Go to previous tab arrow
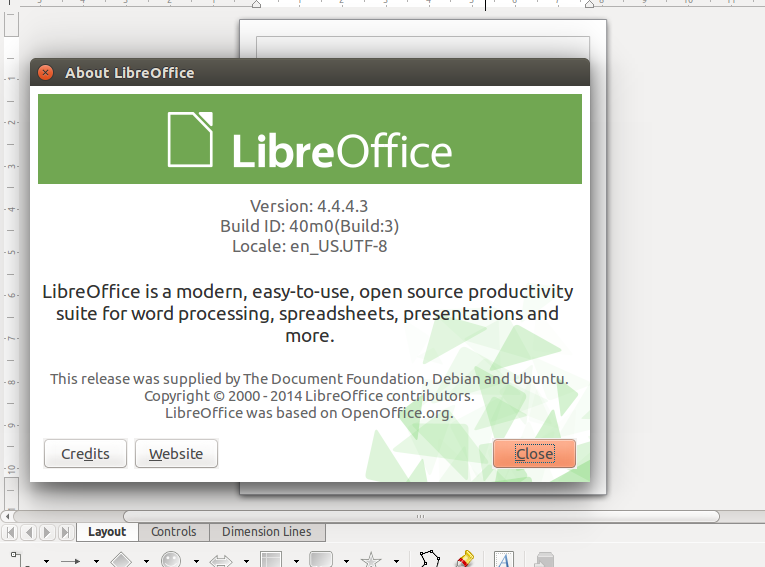This screenshot has height=567, width=765. (29, 532)
